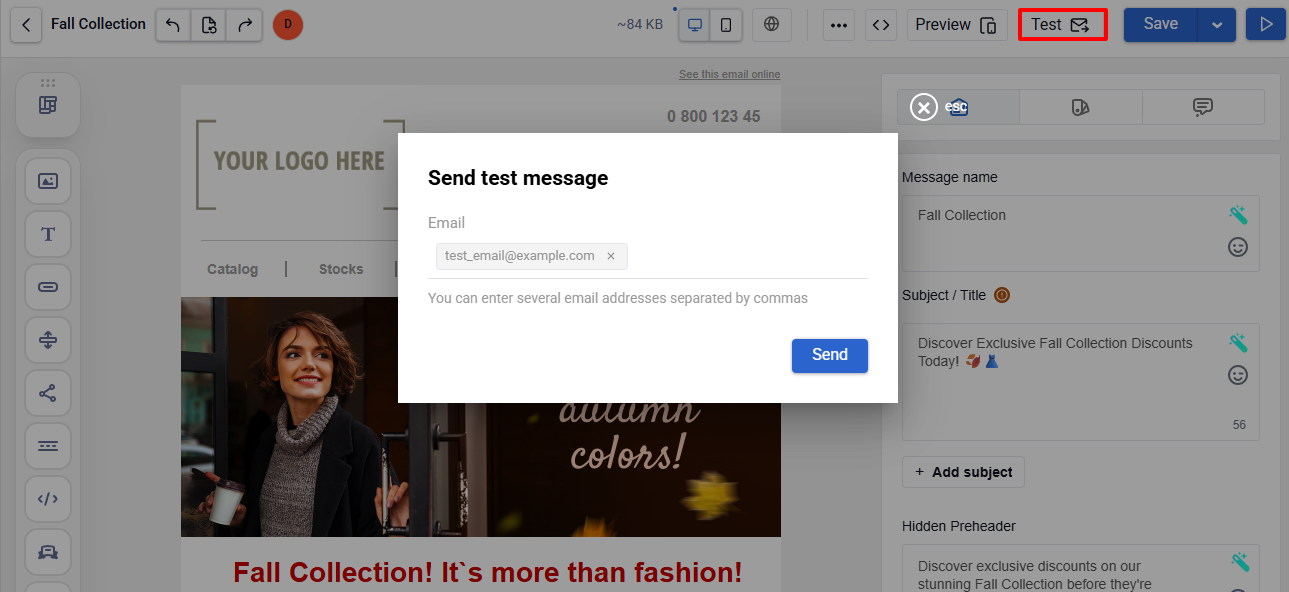Open the first settings tab in the right panel
This screenshot has width=1289, height=592.
click(959, 107)
